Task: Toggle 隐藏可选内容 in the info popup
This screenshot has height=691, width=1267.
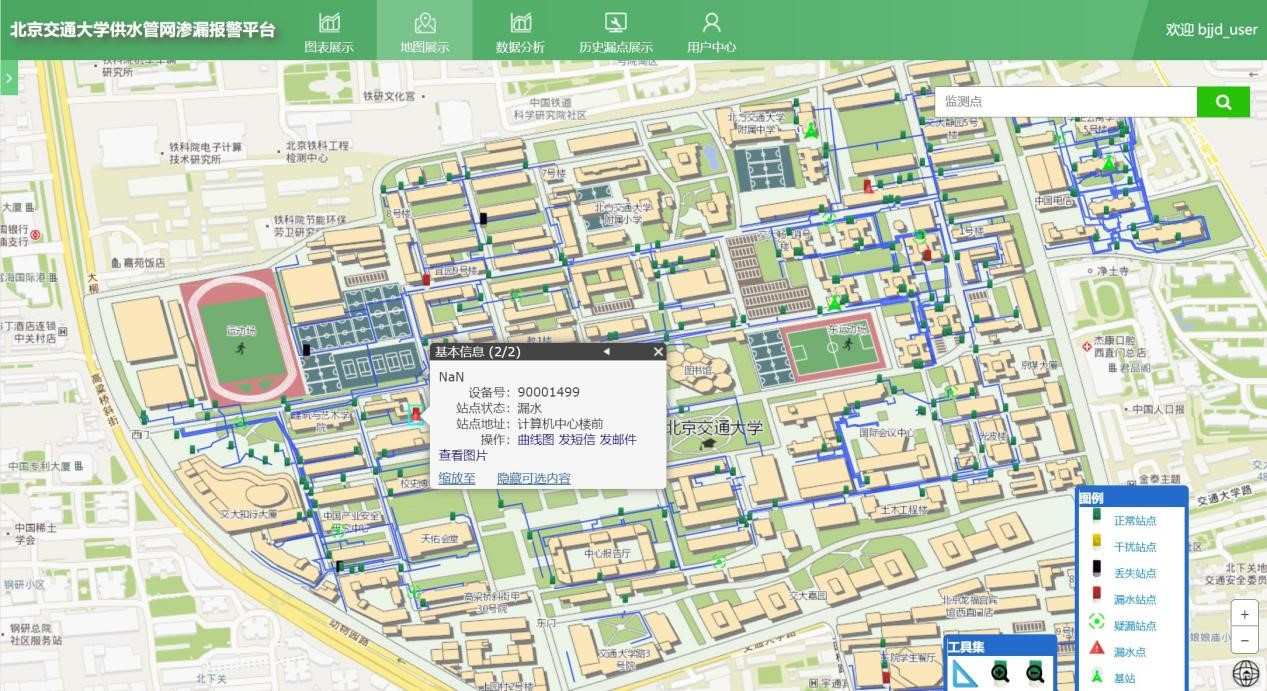Action: [x=534, y=479]
